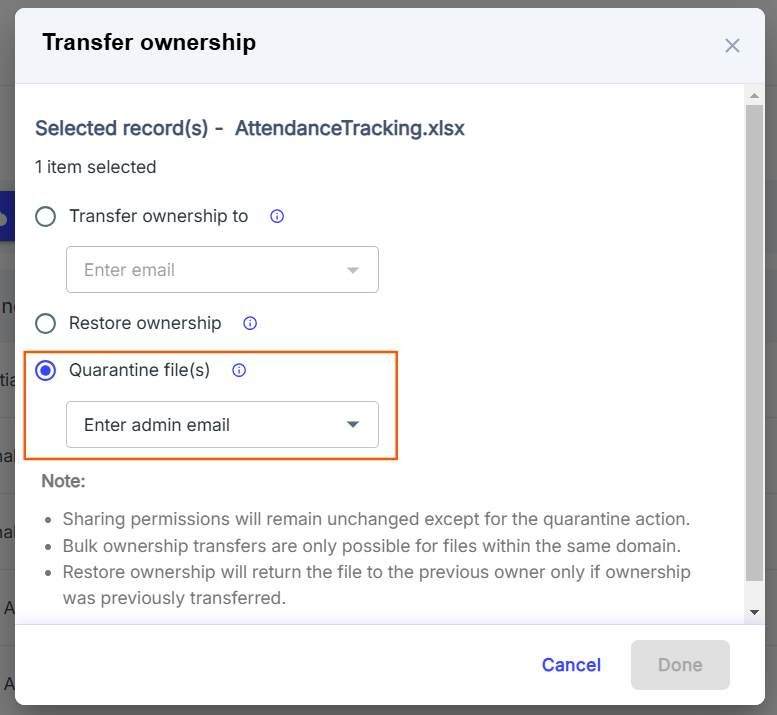This screenshot has height=715, width=777.
Task: Click into the Enter admin email field
Action: point(222,425)
